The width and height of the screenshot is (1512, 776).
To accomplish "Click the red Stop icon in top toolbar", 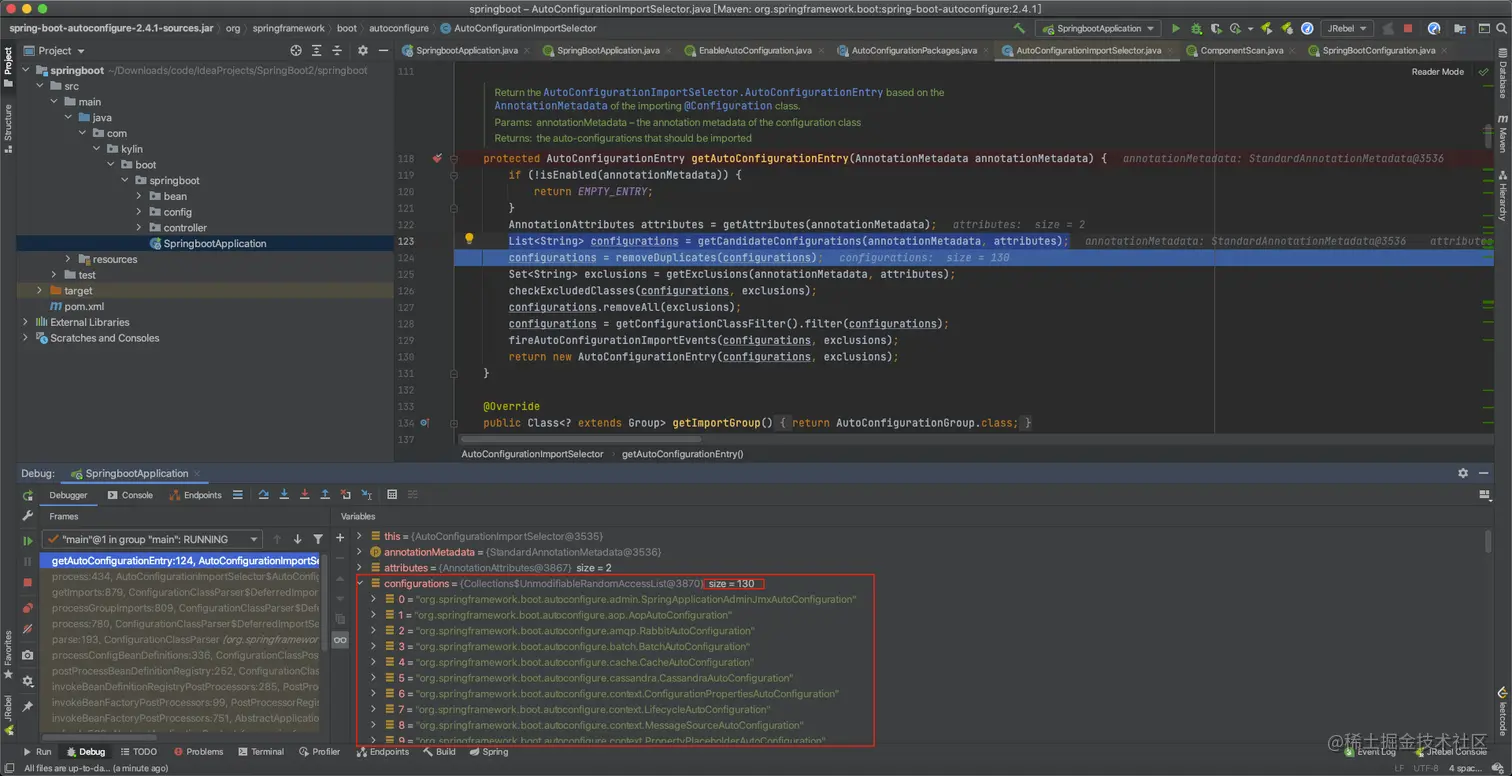I will (x=1408, y=29).
